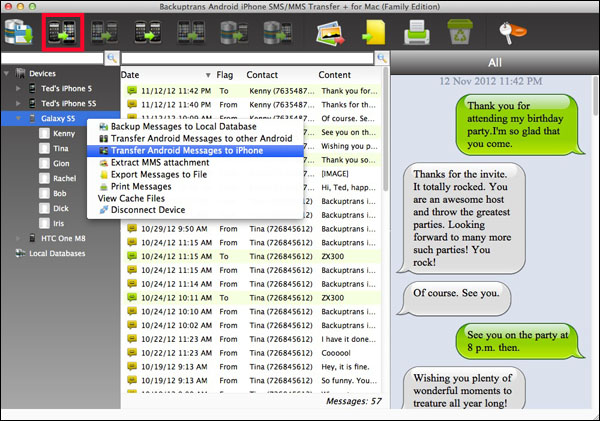
Task: Click the phone icon beside Ted's iPhone 5
Action: point(33,88)
